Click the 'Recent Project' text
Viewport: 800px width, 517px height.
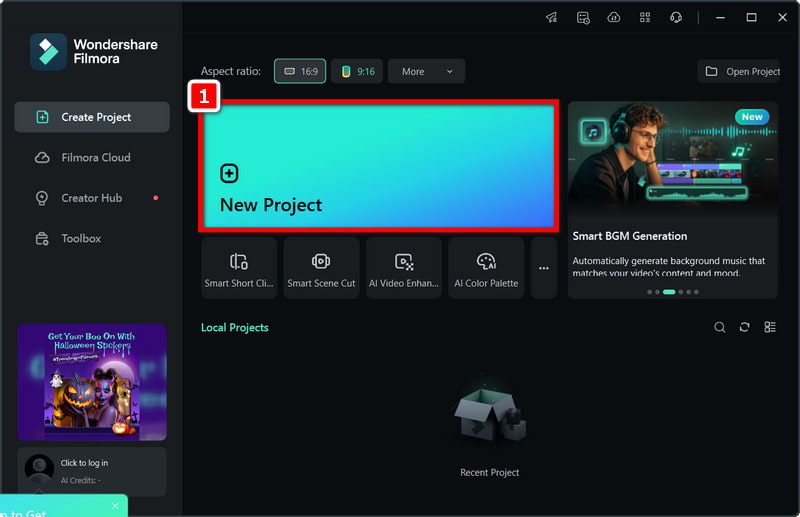pyautogui.click(x=490, y=473)
